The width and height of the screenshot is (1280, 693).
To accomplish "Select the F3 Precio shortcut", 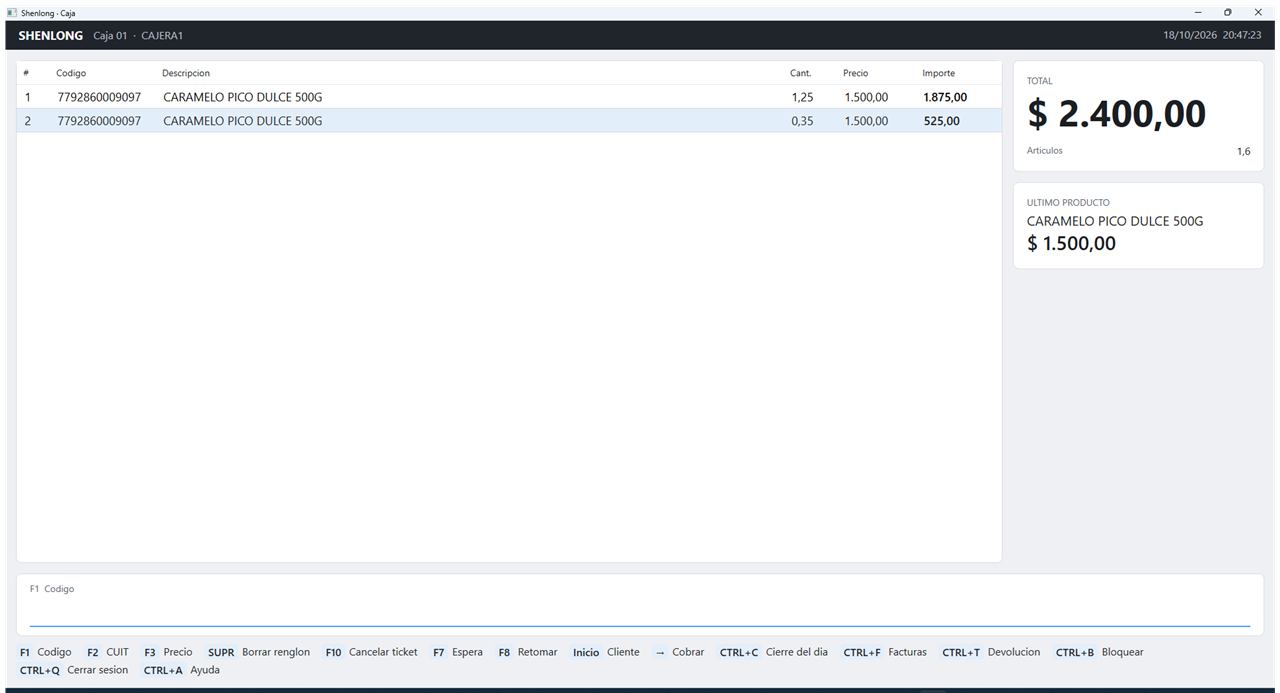I will 168,652.
